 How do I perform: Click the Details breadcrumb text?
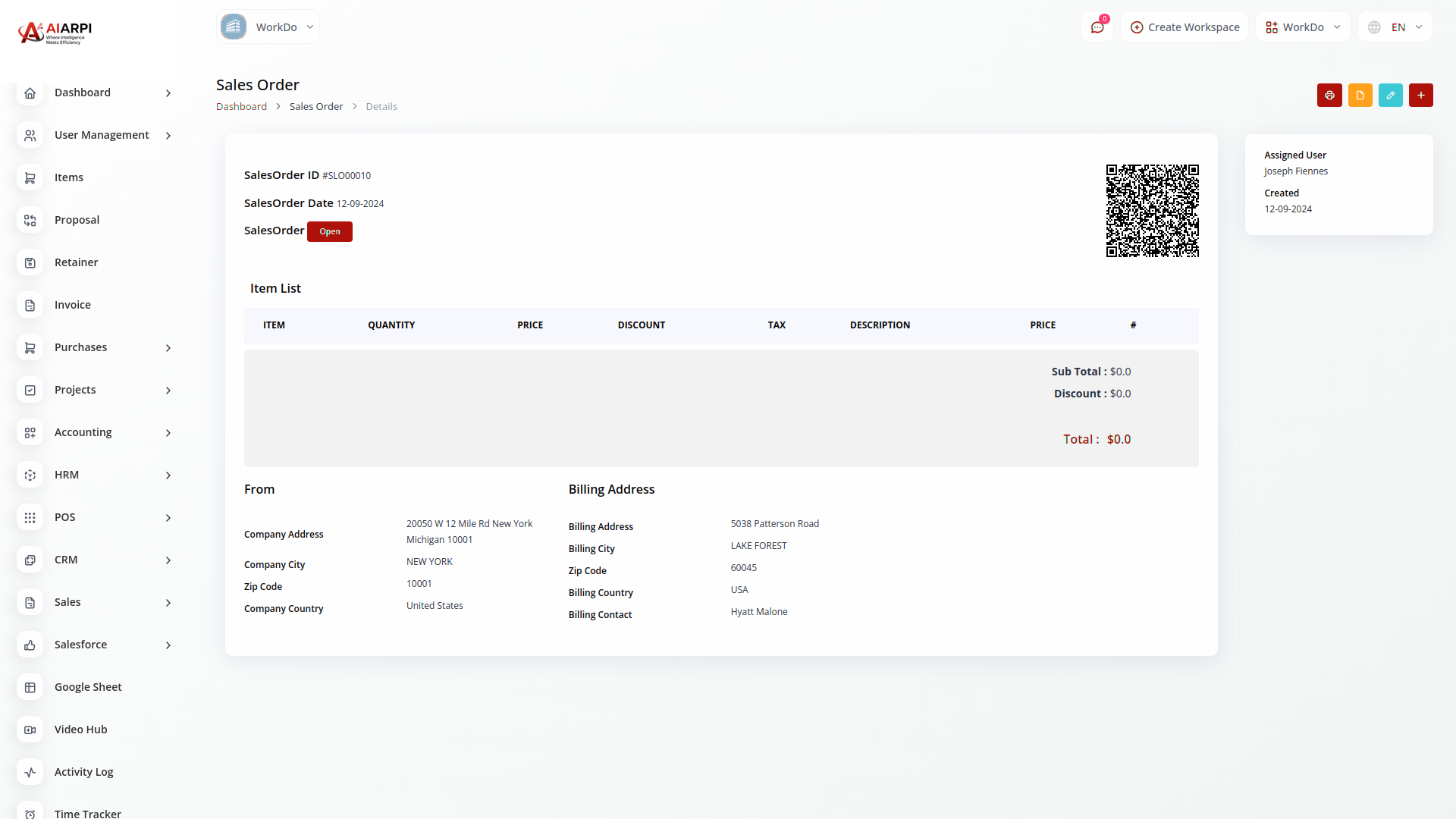pos(381,107)
